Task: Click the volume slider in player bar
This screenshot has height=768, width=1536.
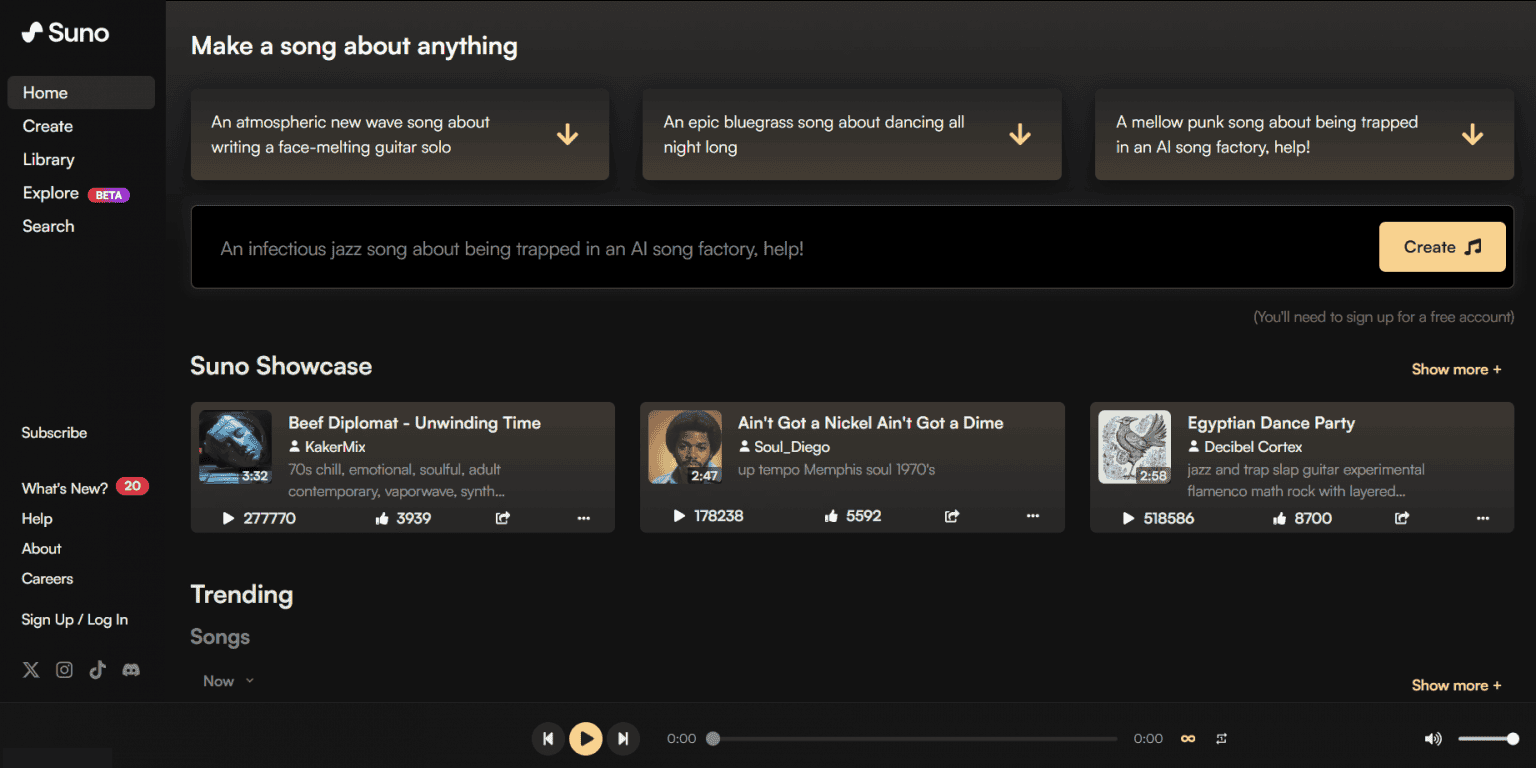Action: click(x=1487, y=739)
